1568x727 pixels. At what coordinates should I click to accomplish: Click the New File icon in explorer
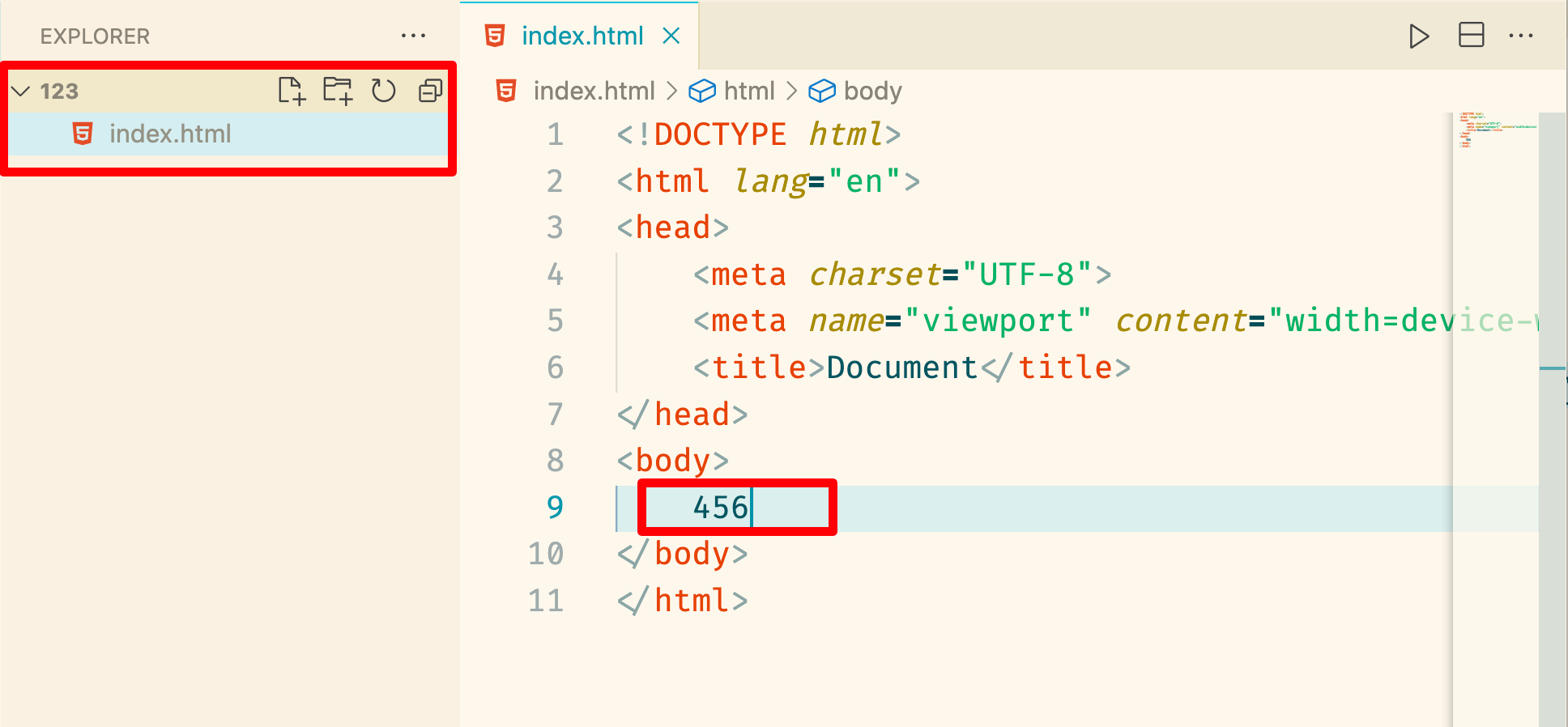pyautogui.click(x=292, y=91)
